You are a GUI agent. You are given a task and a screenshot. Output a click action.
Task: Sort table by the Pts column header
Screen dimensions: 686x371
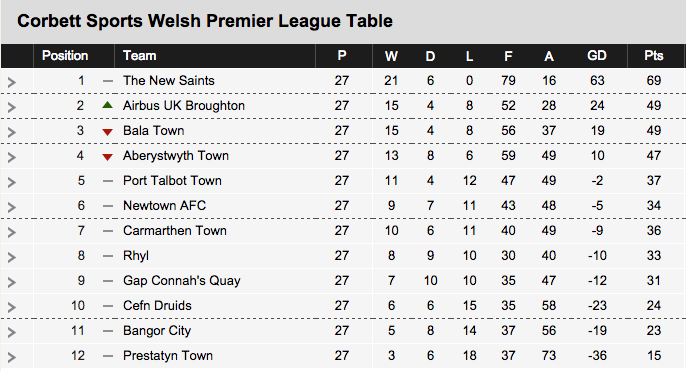click(654, 56)
